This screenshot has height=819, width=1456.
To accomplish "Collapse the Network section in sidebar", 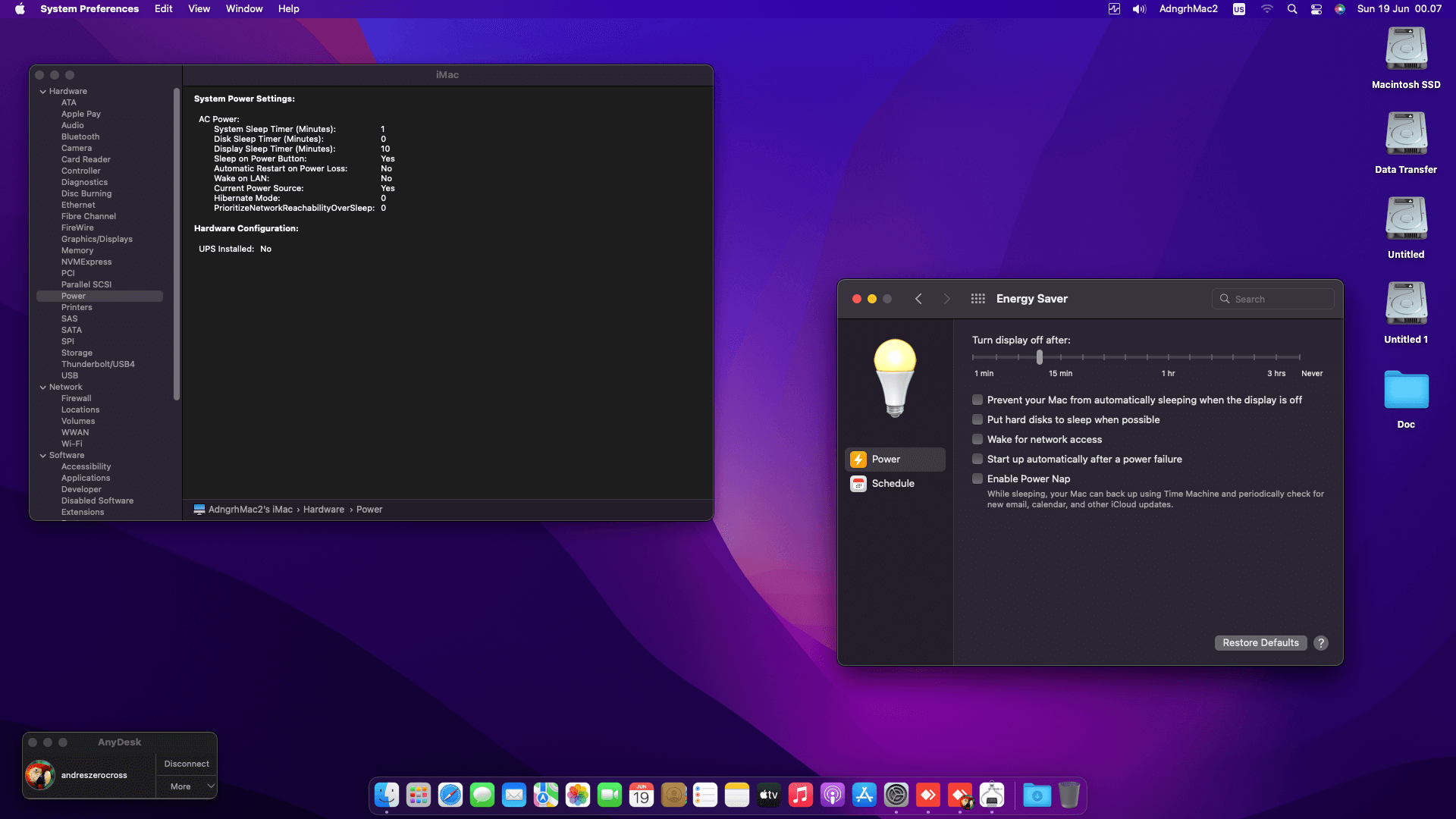I will pyautogui.click(x=43, y=388).
